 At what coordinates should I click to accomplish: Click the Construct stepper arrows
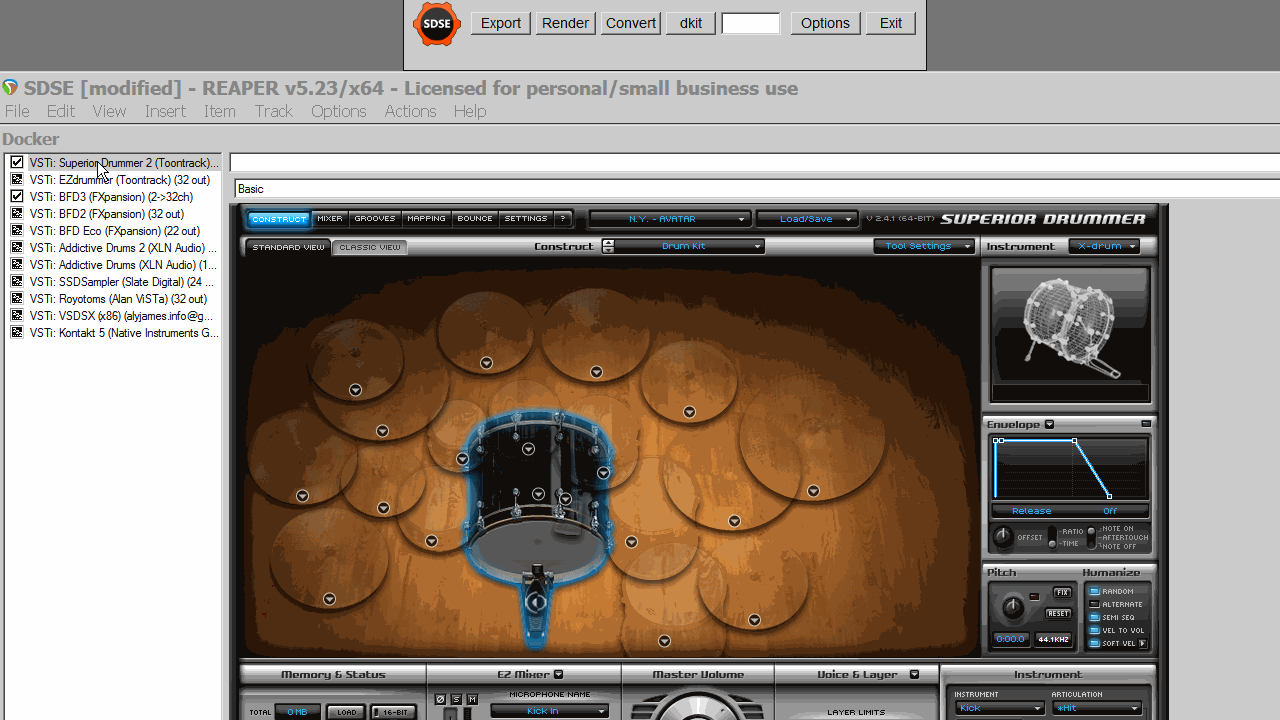click(608, 246)
